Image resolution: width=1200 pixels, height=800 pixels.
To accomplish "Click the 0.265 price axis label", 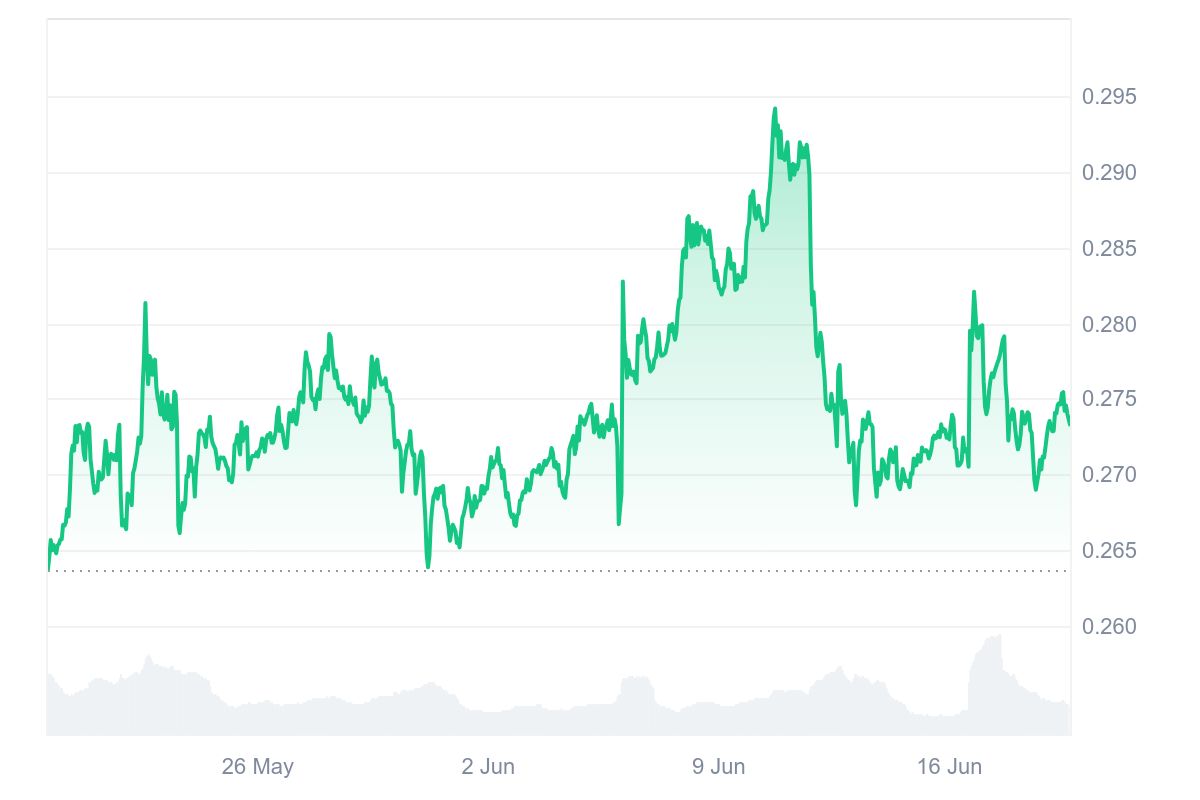I will coord(1110,550).
